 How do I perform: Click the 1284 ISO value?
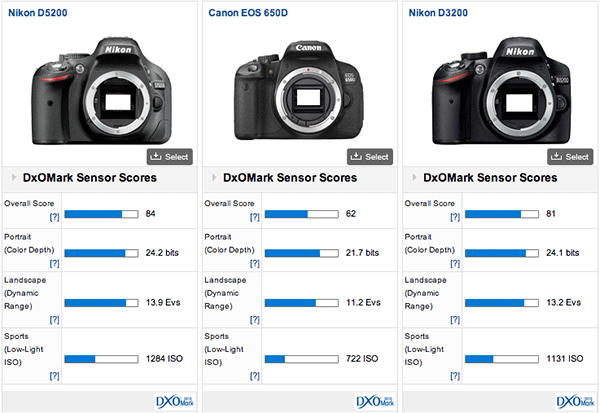pyautogui.click(x=164, y=359)
